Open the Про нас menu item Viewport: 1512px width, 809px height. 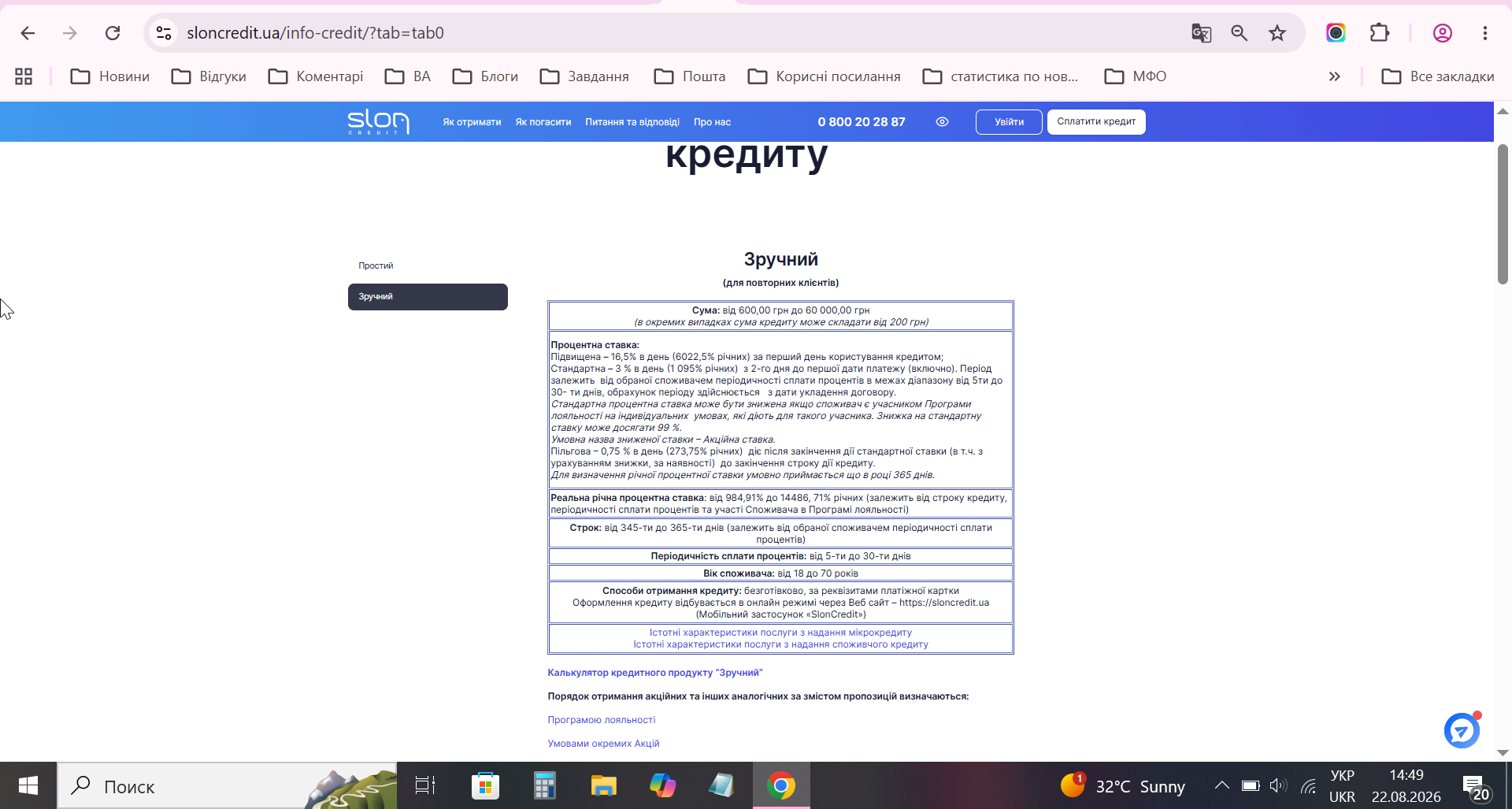pyautogui.click(x=712, y=122)
